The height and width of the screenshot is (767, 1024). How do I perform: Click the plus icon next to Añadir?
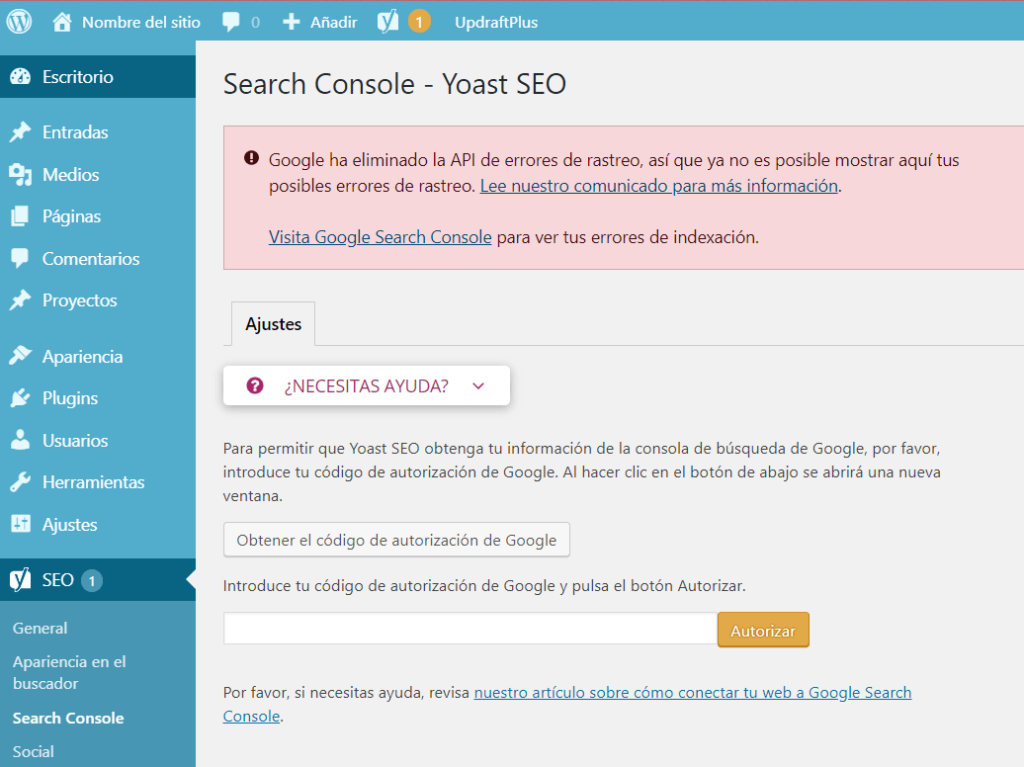tap(291, 22)
